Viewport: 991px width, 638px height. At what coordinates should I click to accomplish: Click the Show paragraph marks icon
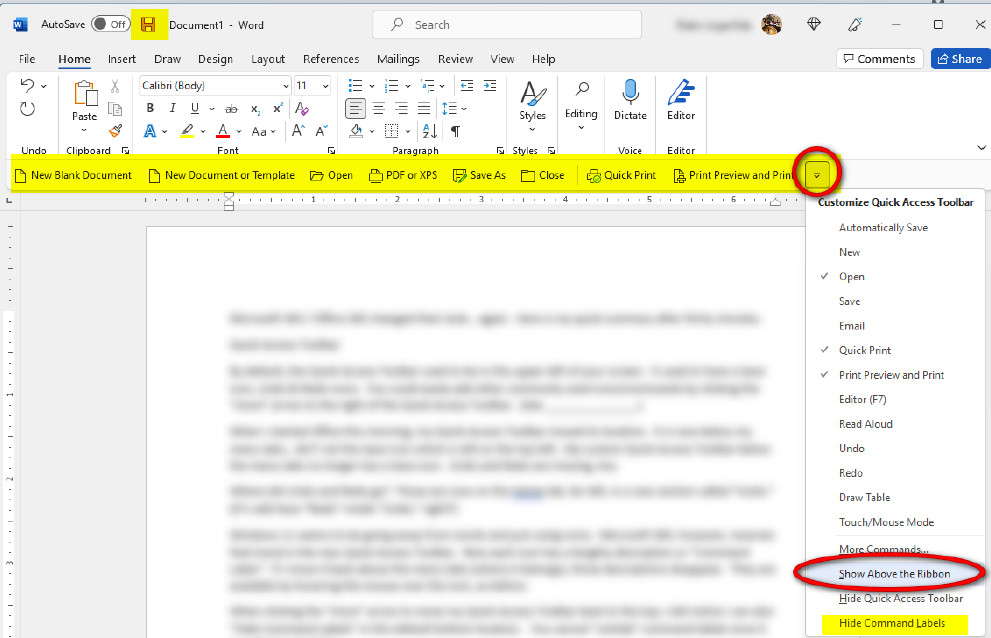tap(455, 131)
